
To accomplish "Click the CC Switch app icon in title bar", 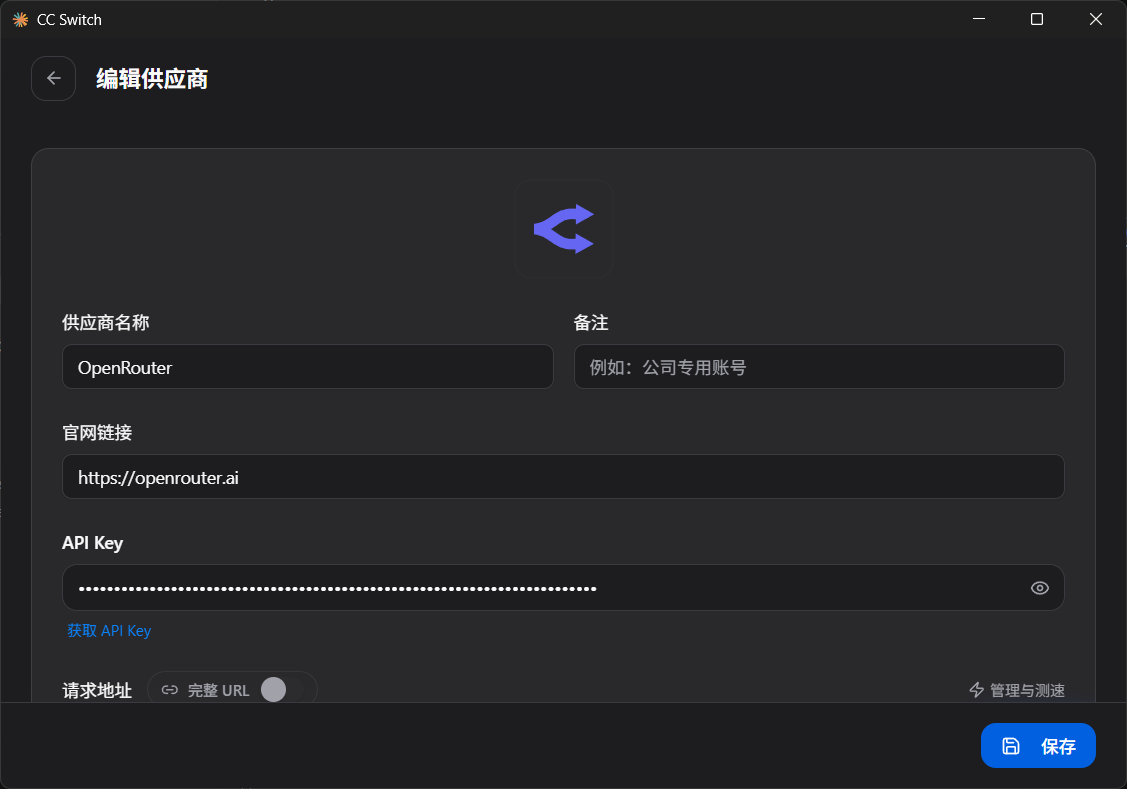I will [20, 19].
